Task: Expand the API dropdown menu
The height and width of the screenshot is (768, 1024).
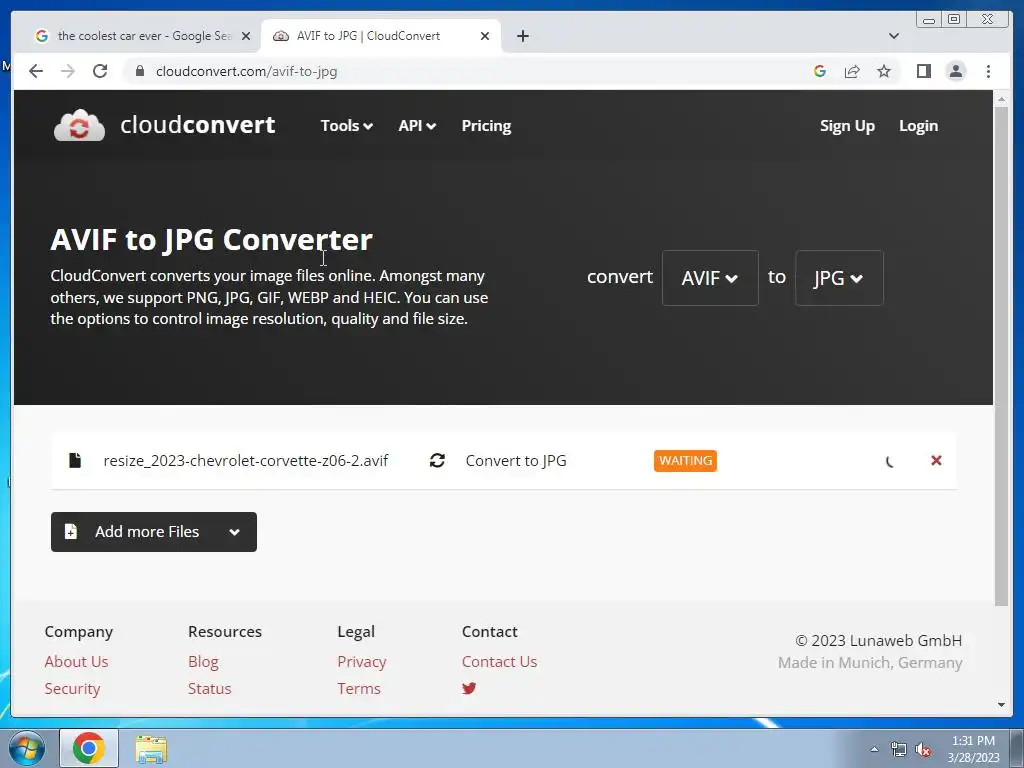Action: click(417, 125)
